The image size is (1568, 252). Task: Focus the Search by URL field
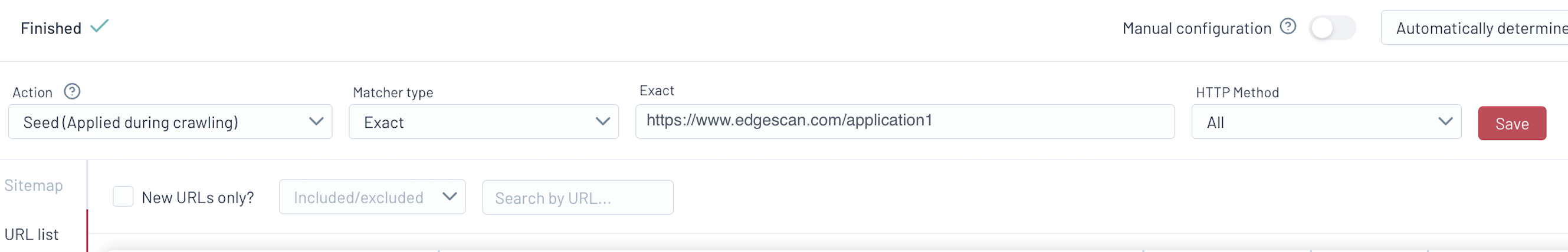577,198
